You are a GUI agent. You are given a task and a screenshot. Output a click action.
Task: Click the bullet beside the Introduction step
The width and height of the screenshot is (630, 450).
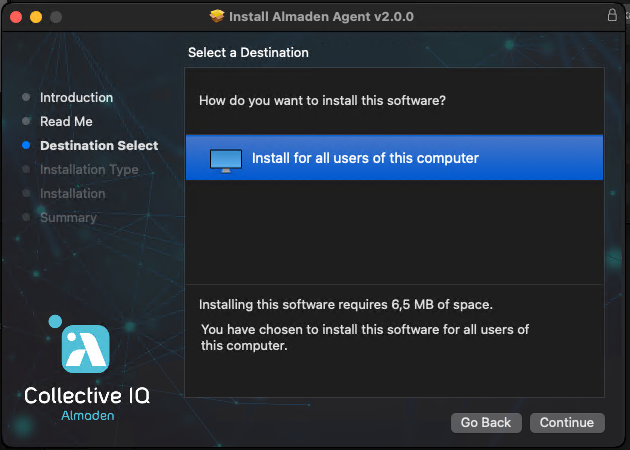click(x=26, y=98)
